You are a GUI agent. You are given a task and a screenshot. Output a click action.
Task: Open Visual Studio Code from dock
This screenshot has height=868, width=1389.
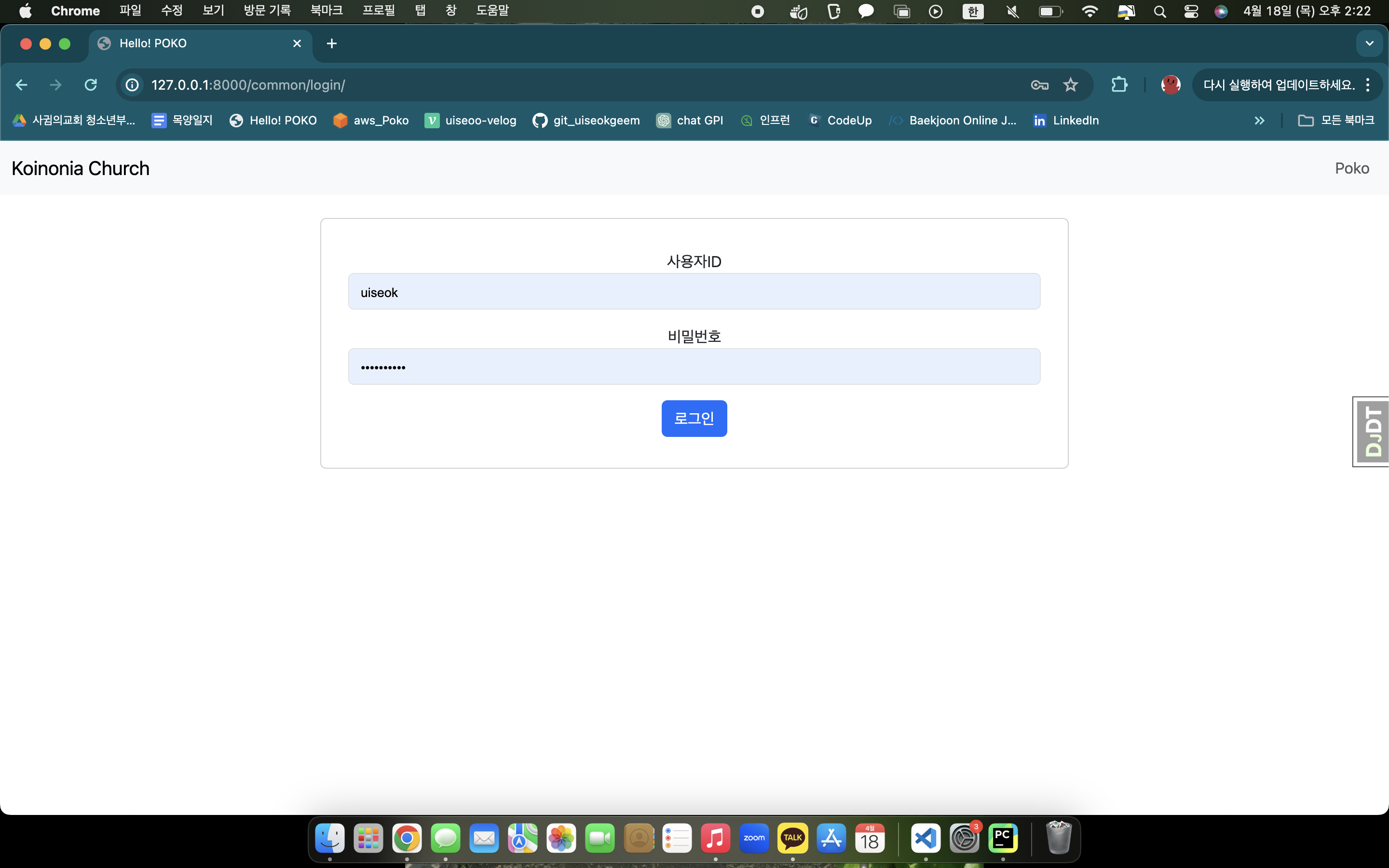pos(925,838)
